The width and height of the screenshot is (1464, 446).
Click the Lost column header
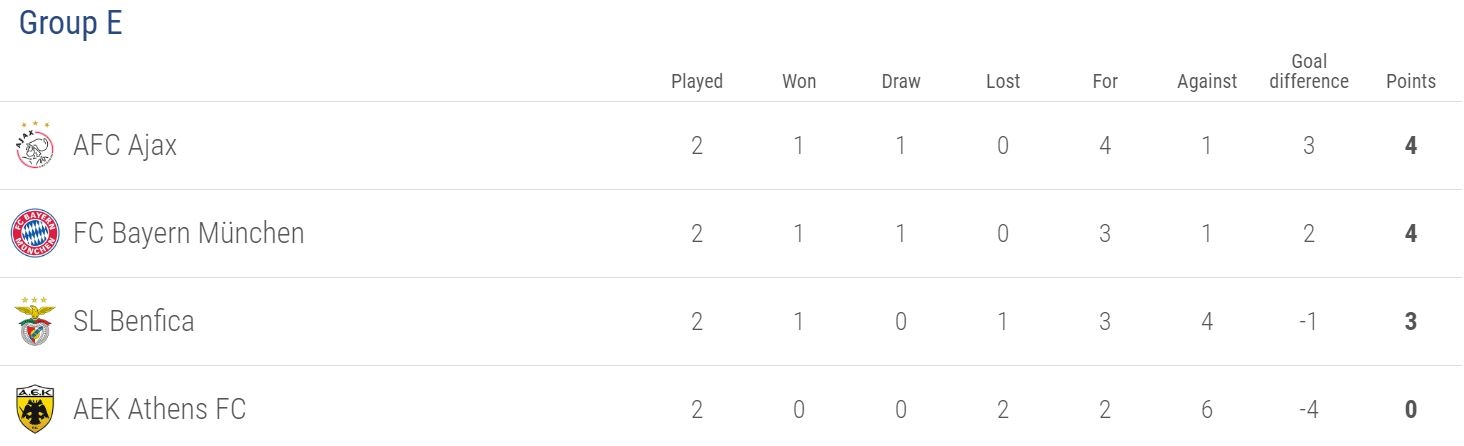(1003, 82)
